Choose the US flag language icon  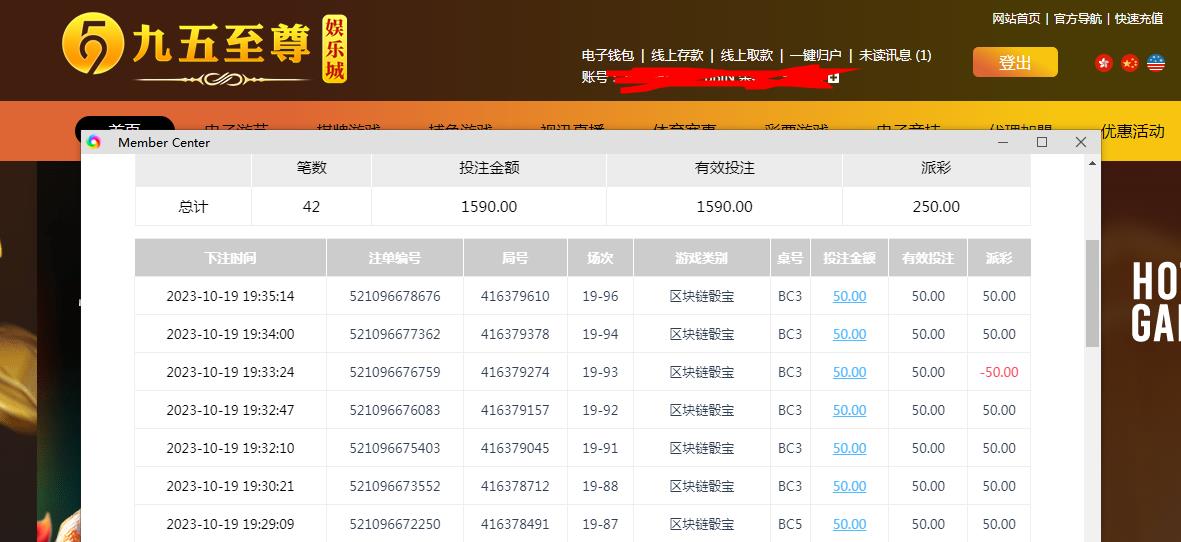click(x=1156, y=63)
